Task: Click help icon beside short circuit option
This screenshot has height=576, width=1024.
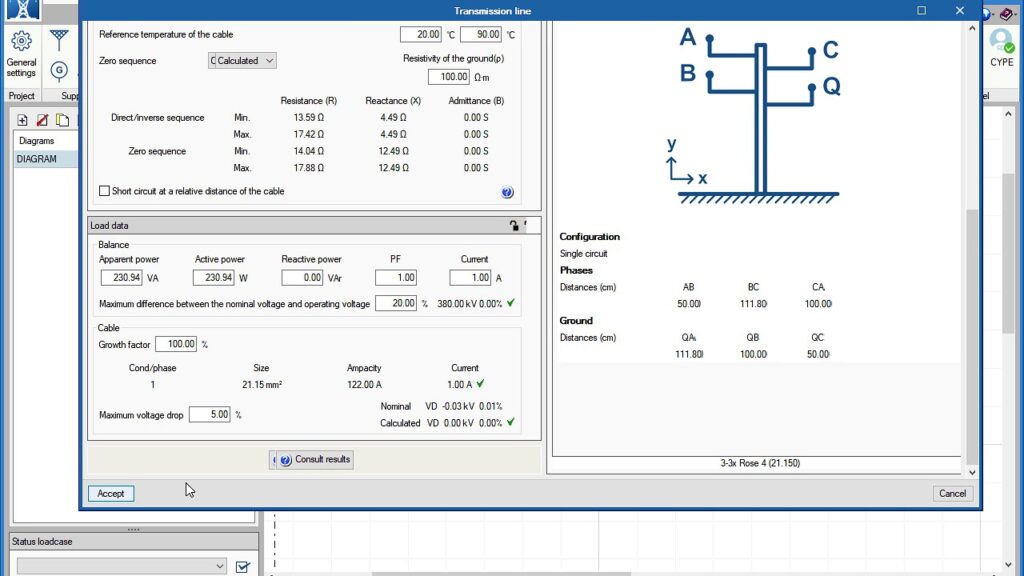Action: 507,192
